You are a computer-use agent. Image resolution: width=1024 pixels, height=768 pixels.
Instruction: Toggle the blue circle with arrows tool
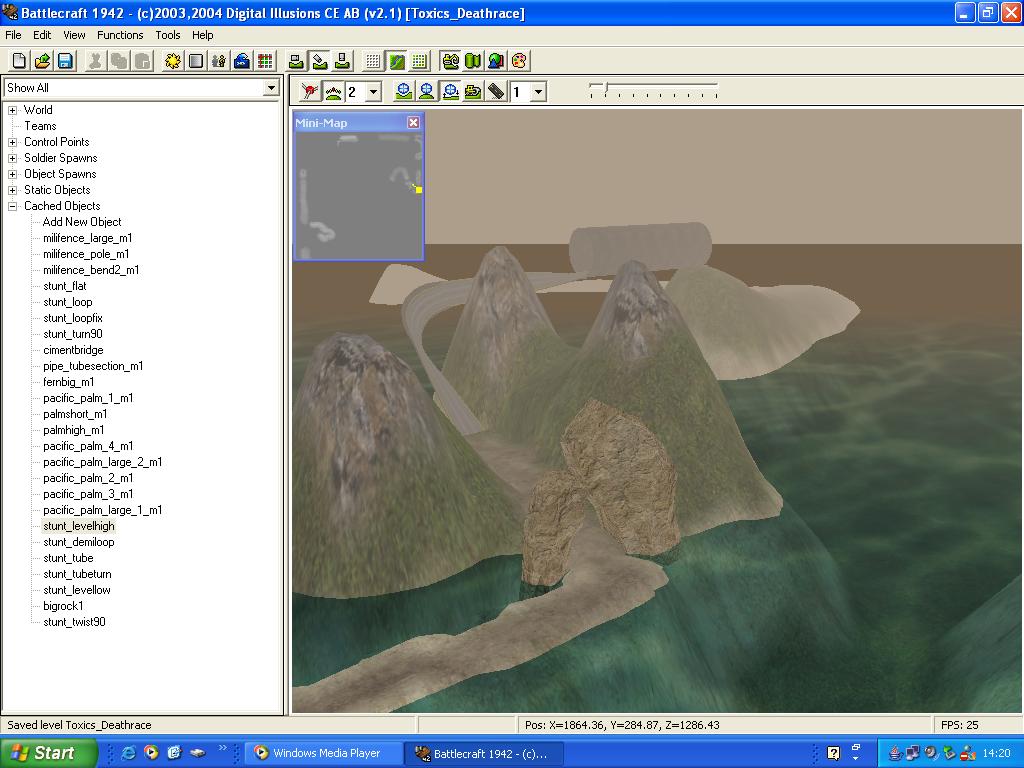point(450,91)
